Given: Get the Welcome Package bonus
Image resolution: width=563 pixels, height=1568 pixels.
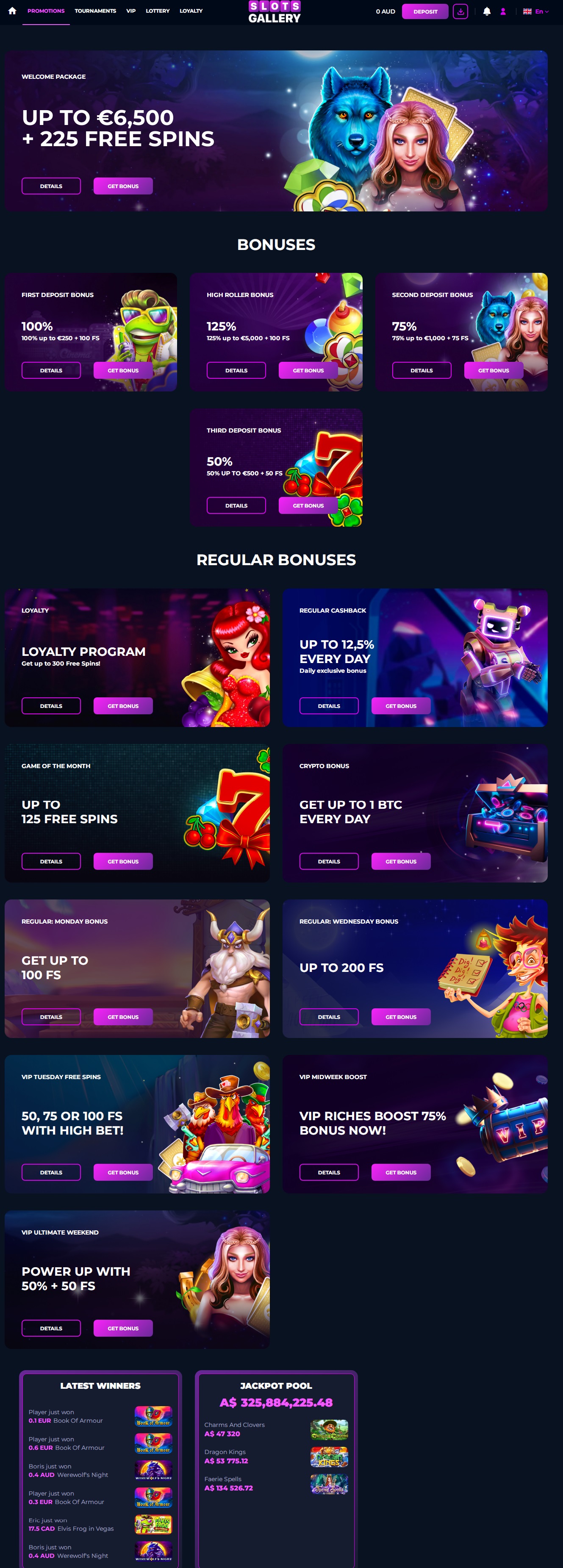Looking at the screenshot, I should (x=123, y=186).
